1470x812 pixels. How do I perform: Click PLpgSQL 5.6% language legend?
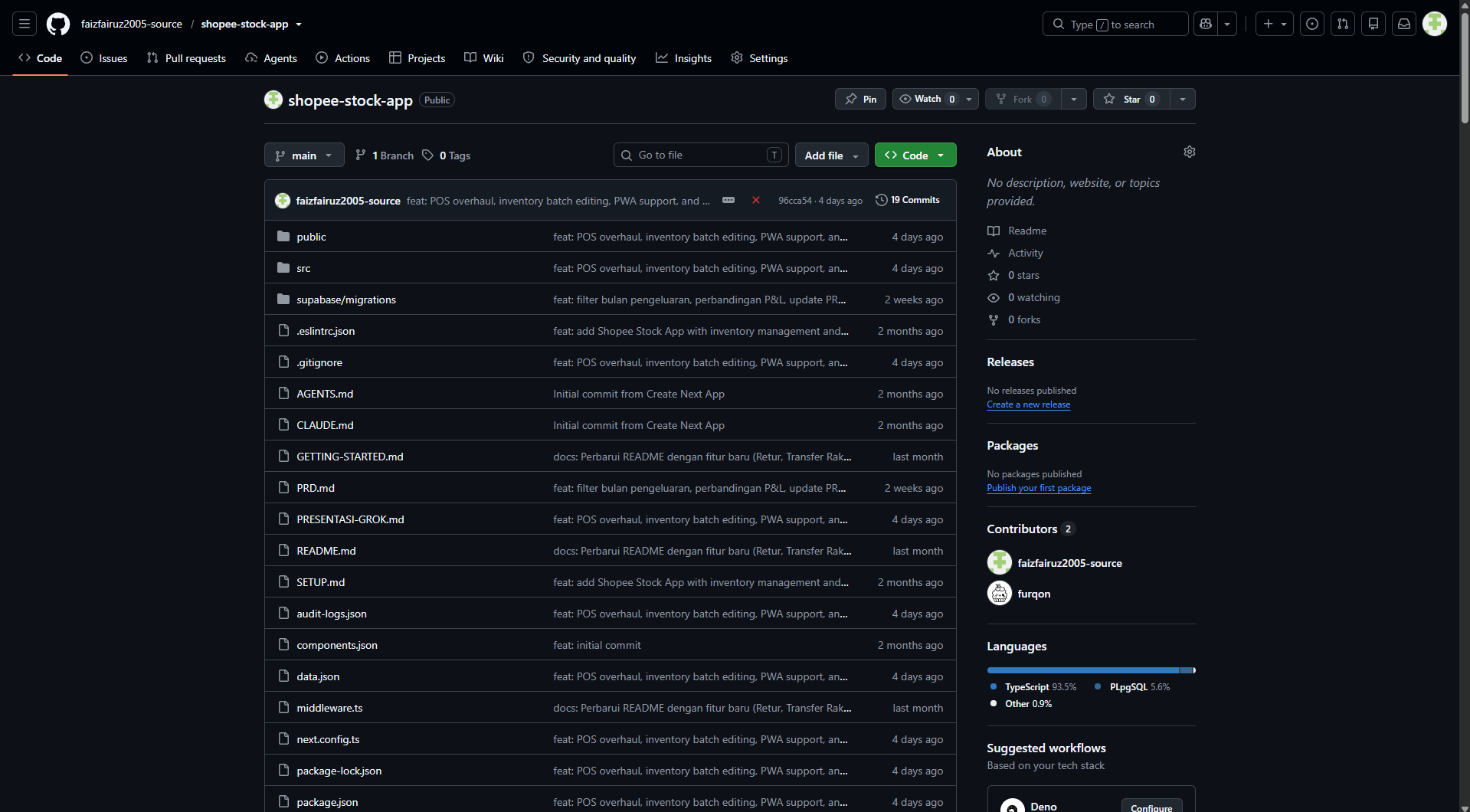(x=1132, y=687)
